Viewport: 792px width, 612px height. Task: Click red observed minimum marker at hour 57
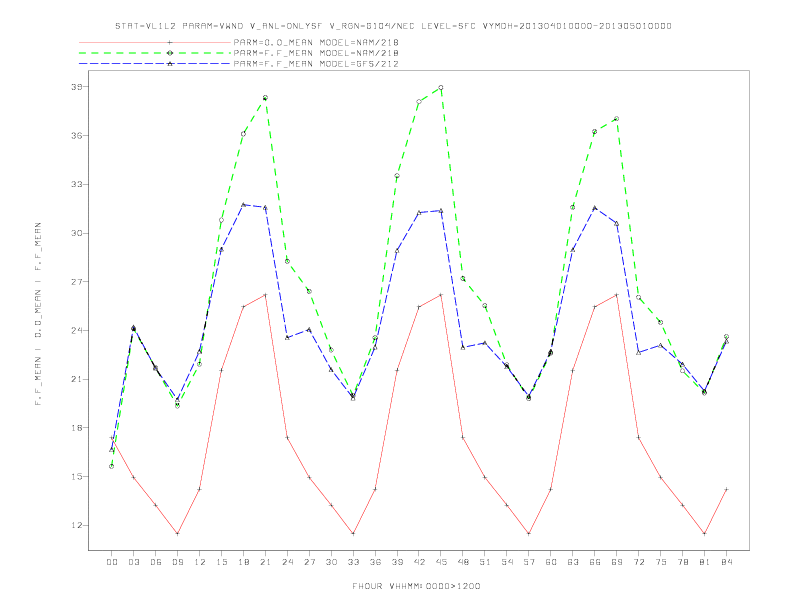point(529,533)
